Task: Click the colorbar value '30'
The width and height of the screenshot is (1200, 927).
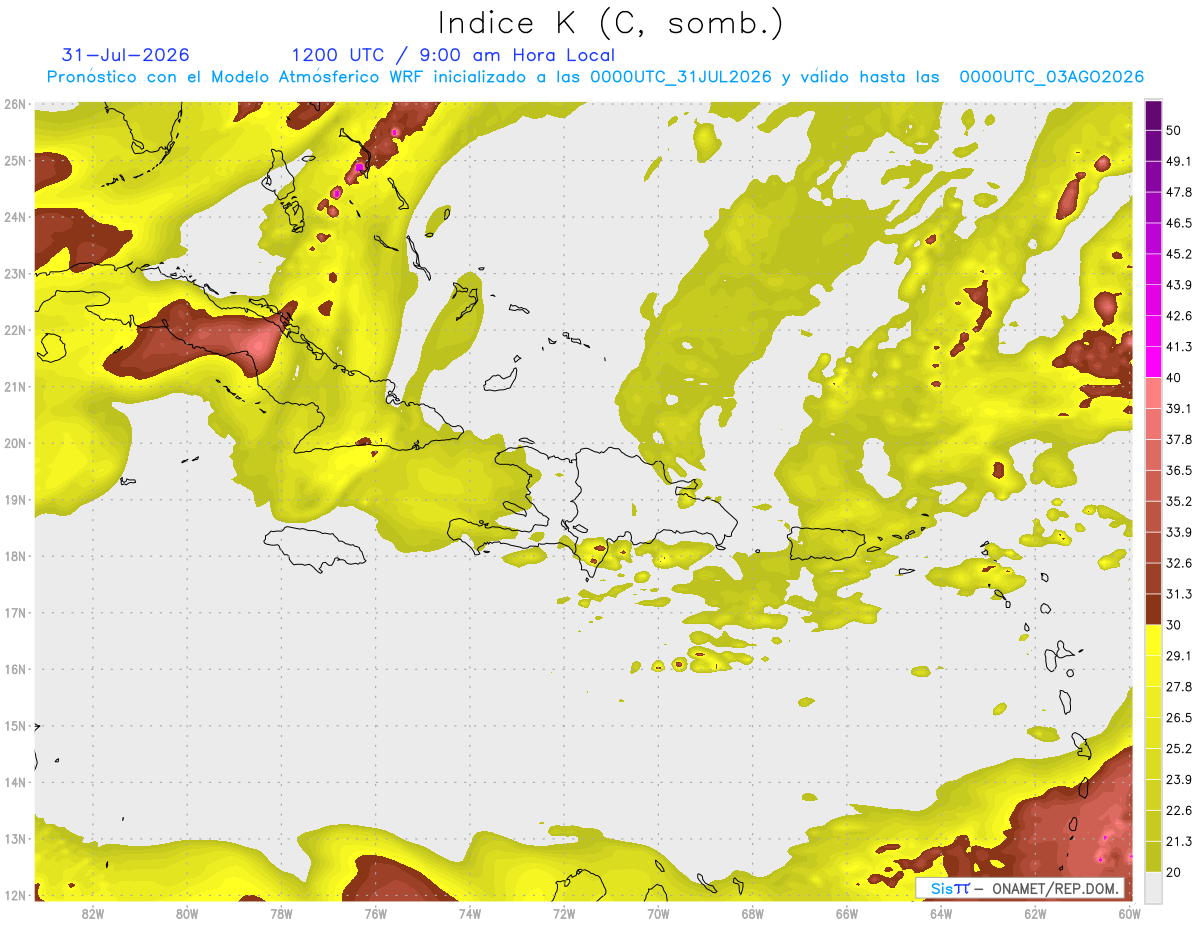Action: point(1174,625)
